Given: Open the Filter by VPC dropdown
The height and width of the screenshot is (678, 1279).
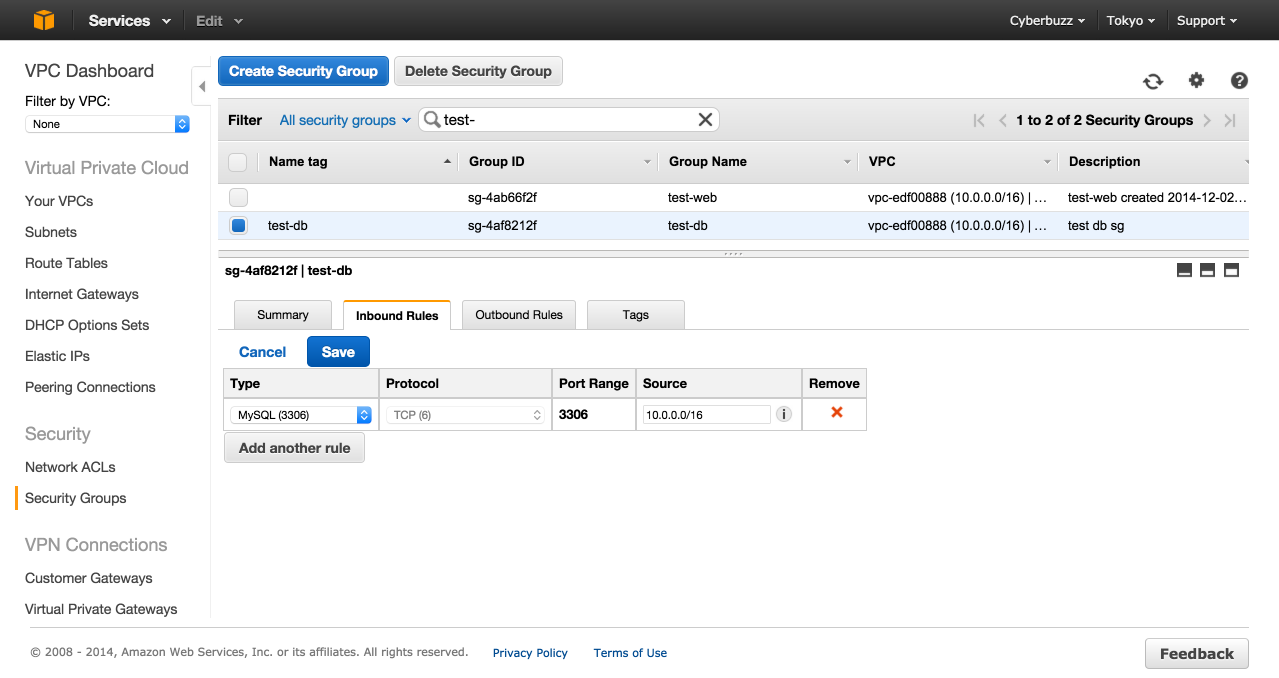Looking at the screenshot, I should (x=107, y=124).
